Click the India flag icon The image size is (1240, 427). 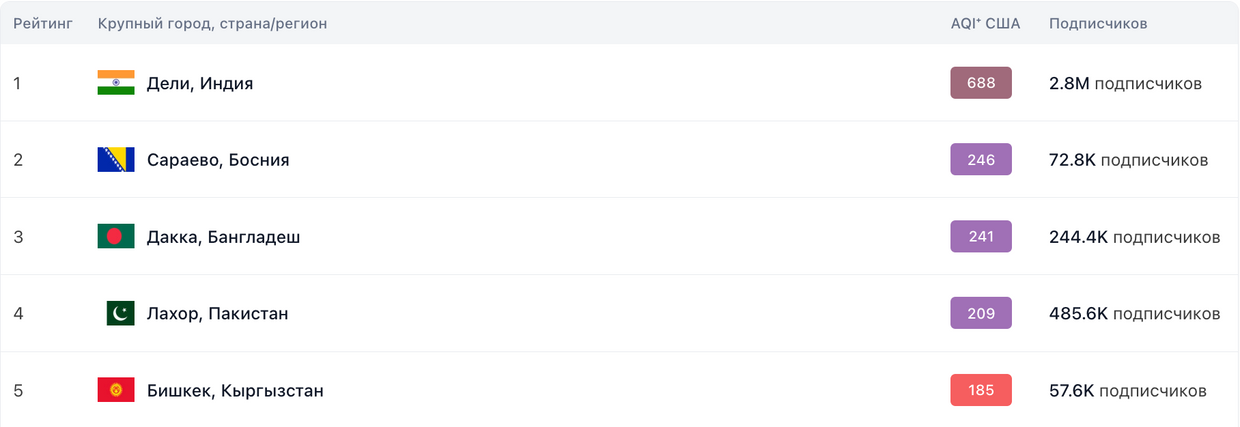coord(116,83)
